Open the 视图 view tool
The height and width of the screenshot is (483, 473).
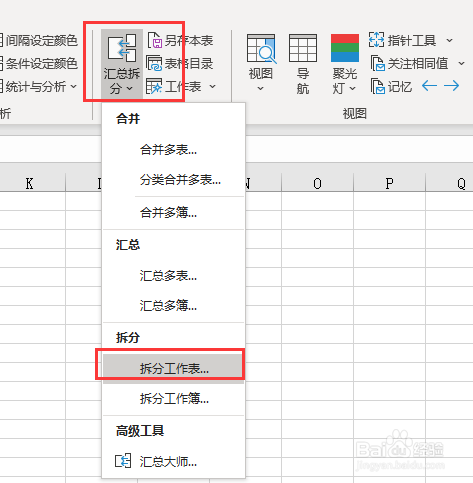(261, 63)
